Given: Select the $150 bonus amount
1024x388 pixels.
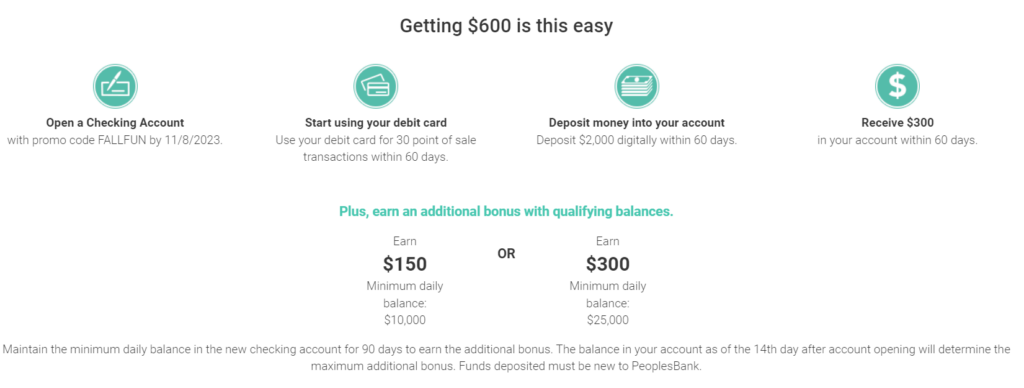Looking at the screenshot, I should (x=405, y=264).
